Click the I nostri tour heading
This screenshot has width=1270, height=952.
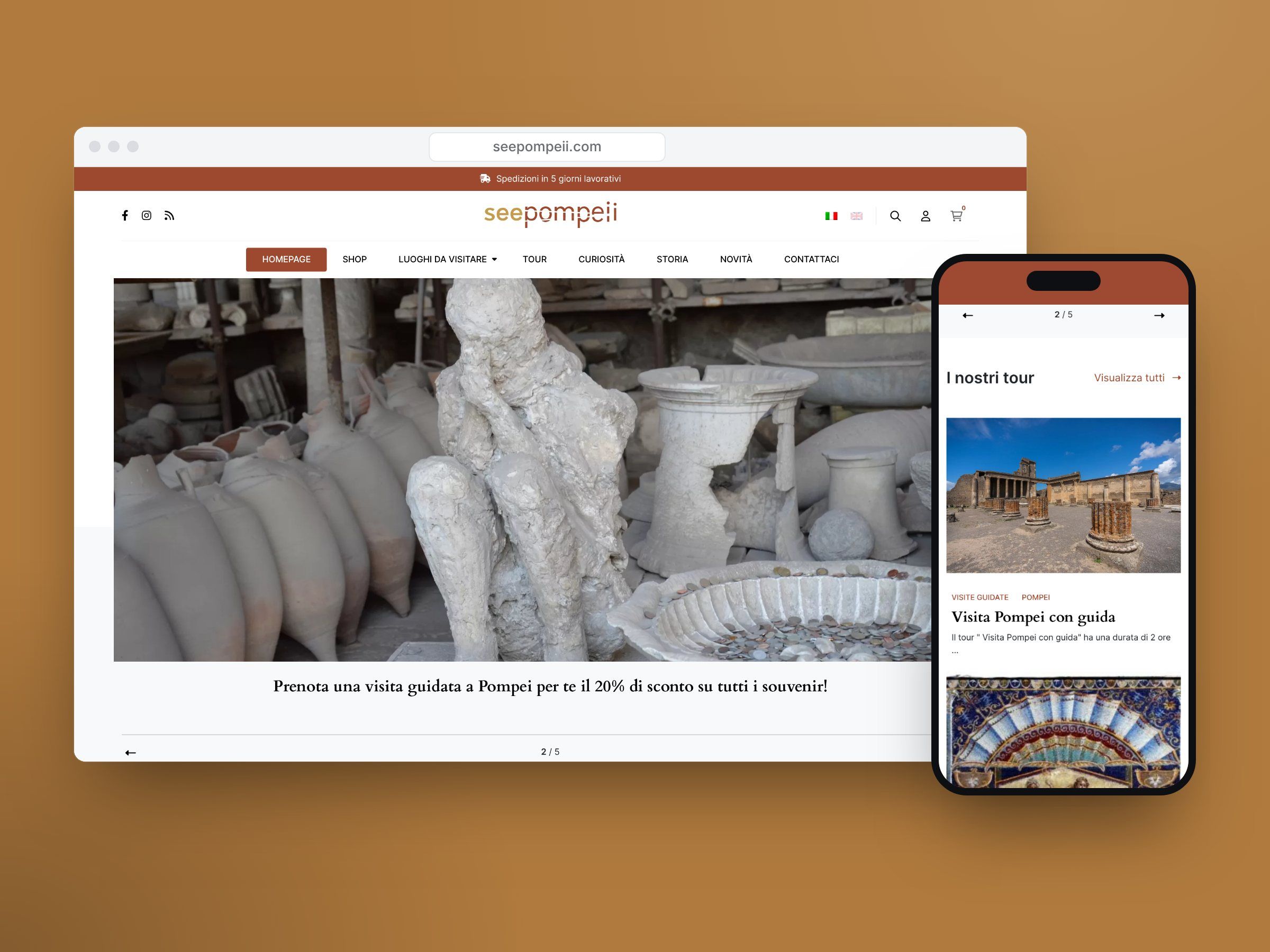(990, 378)
